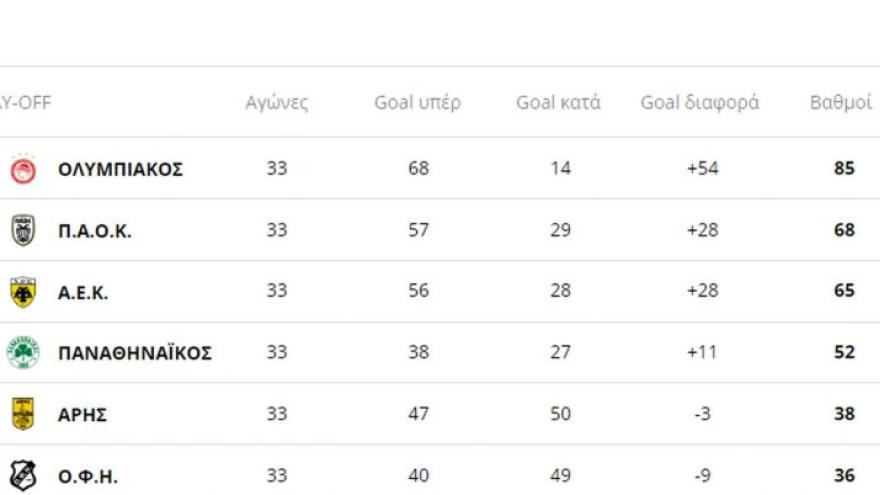Open the ΠΑΝΑΘΗΝΑΪΚΟΣ team name link
The height and width of the screenshot is (495, 880).
pyautogui.click(x=135, y=352)
